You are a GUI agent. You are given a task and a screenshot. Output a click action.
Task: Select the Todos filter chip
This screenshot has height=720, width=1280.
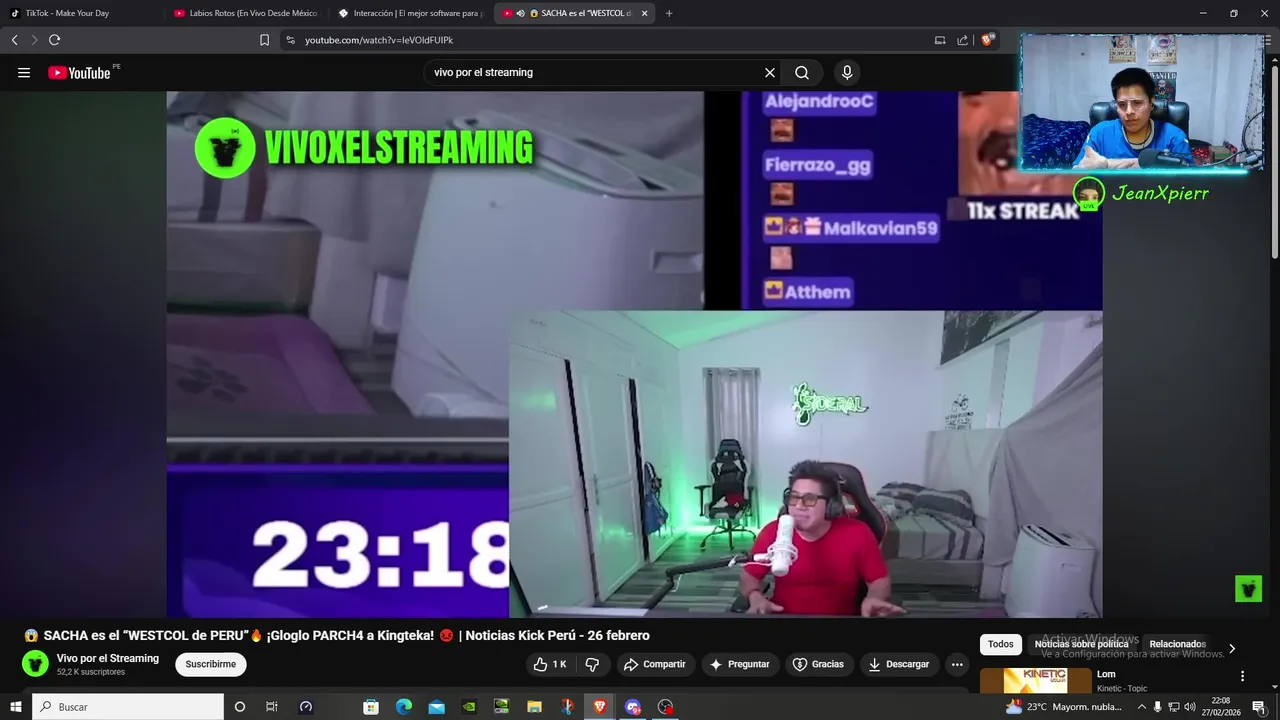1001,644
